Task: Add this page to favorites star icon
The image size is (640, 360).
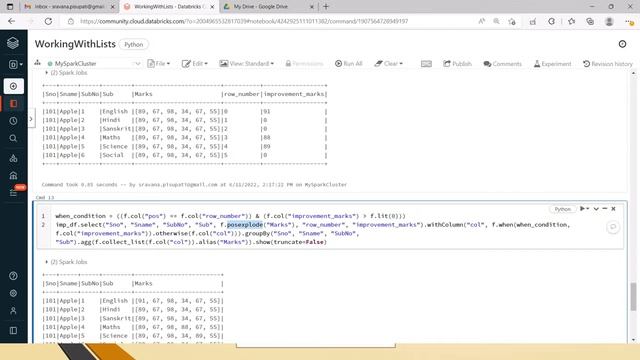Action: [512, 21]
